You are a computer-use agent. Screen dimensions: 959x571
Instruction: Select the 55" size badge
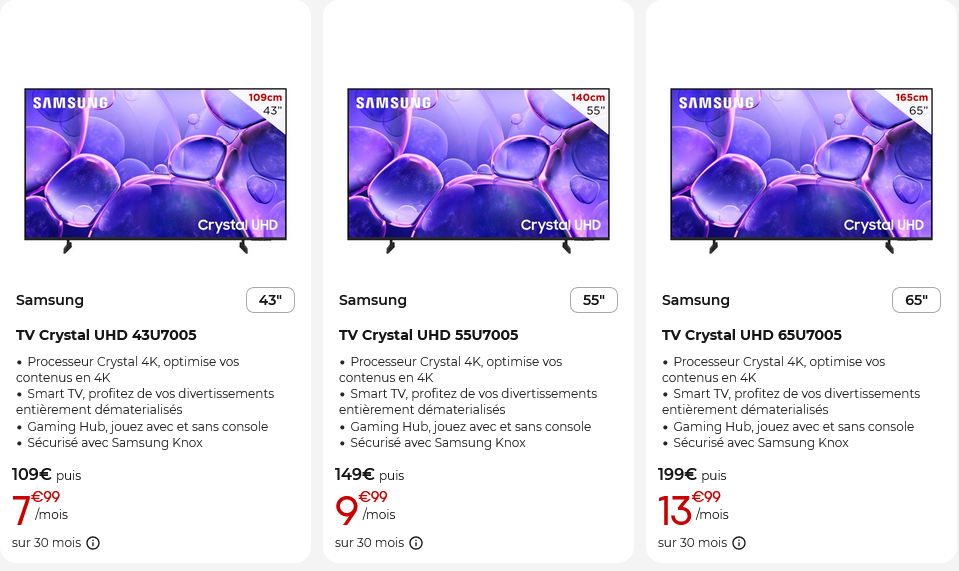point(594,300)
